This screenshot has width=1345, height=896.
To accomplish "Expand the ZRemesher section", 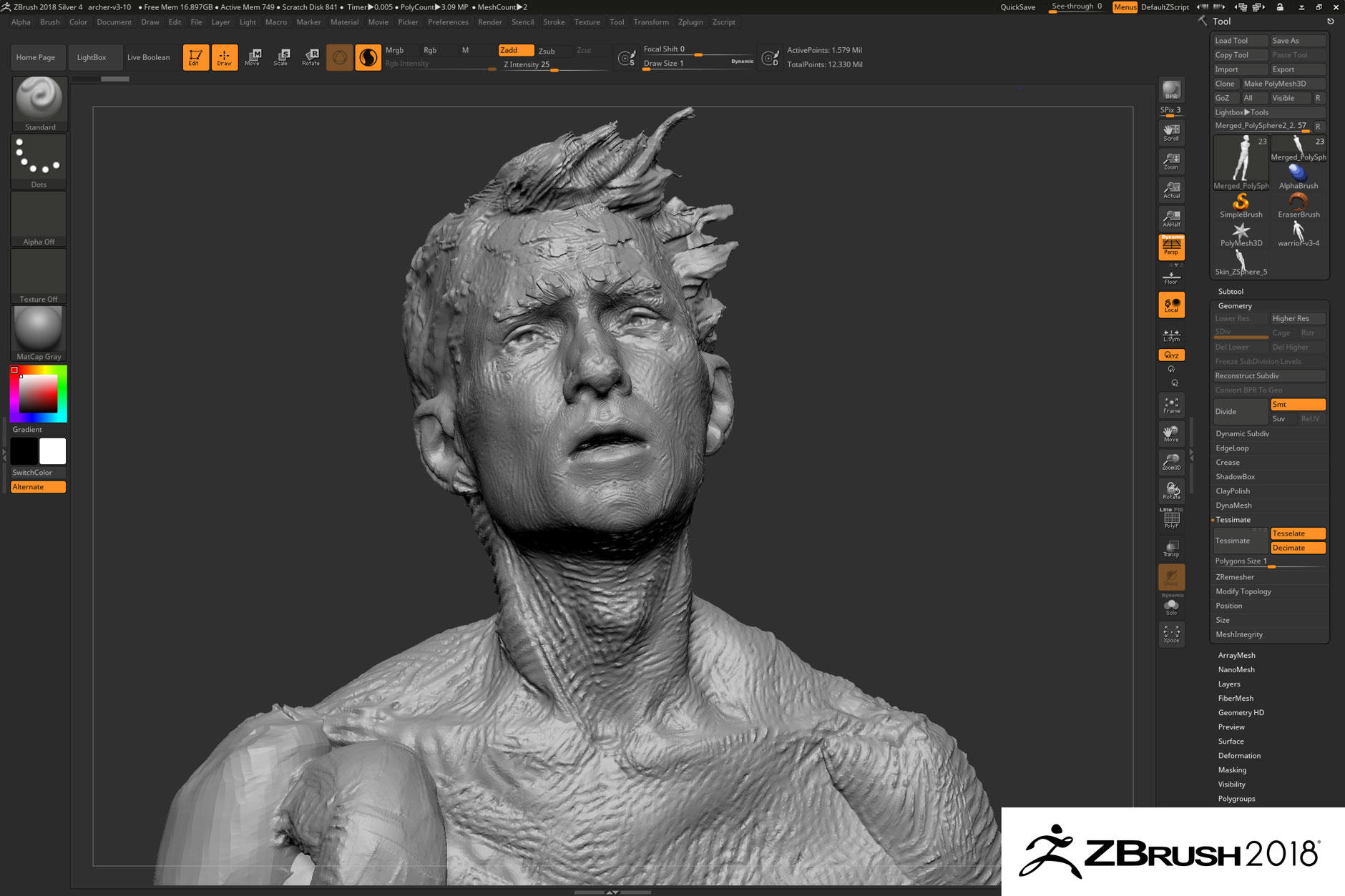I will click(x=1234, y=577).
